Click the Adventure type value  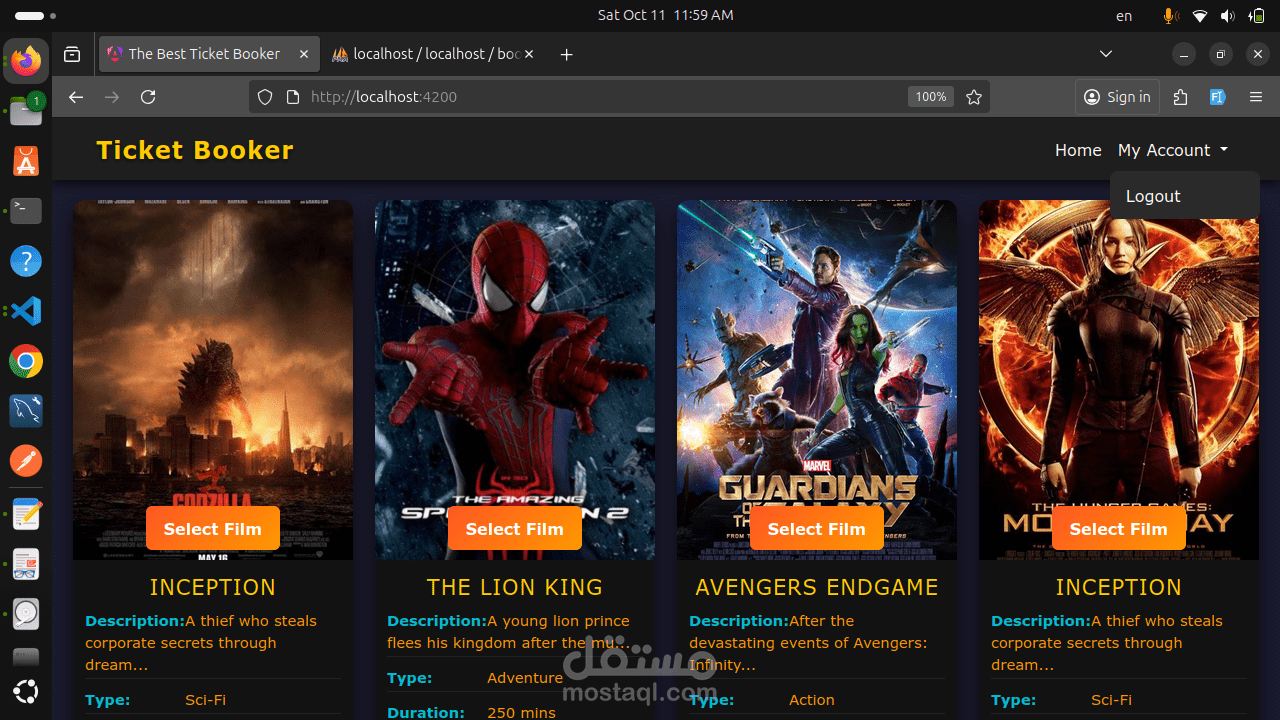pos(525,678)
